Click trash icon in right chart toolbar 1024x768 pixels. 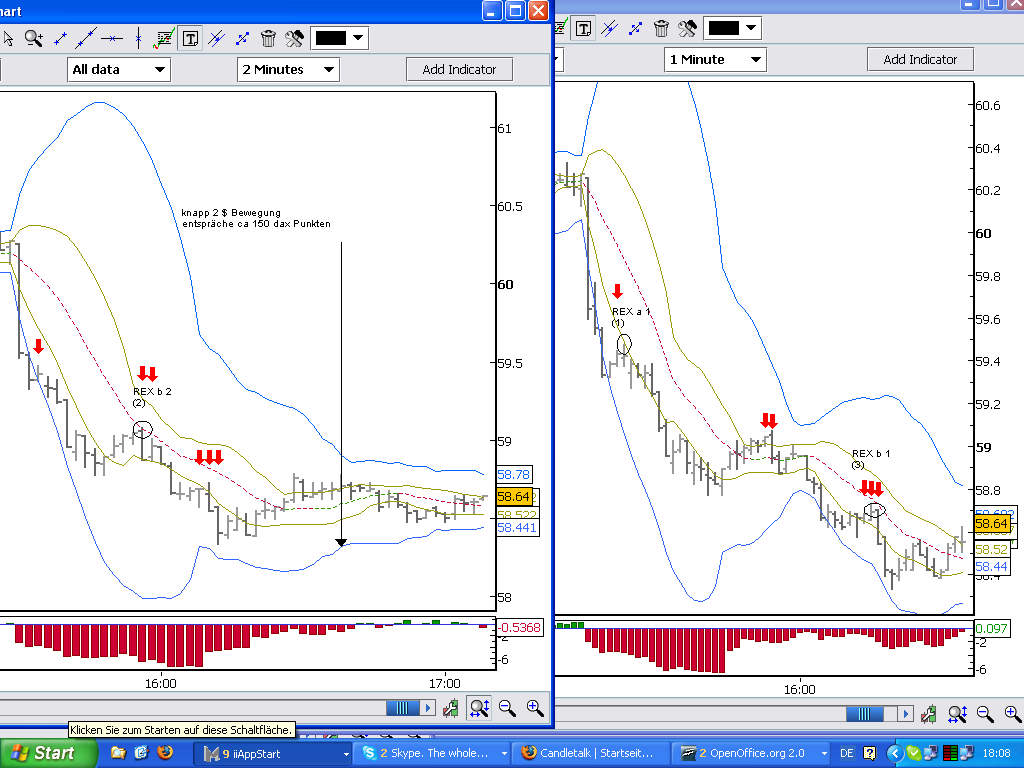click(661, 28)
